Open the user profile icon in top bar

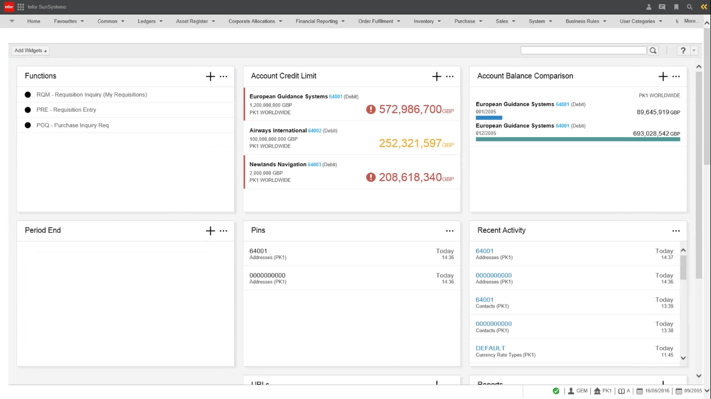pyautogui.click(x=648, y=7)
